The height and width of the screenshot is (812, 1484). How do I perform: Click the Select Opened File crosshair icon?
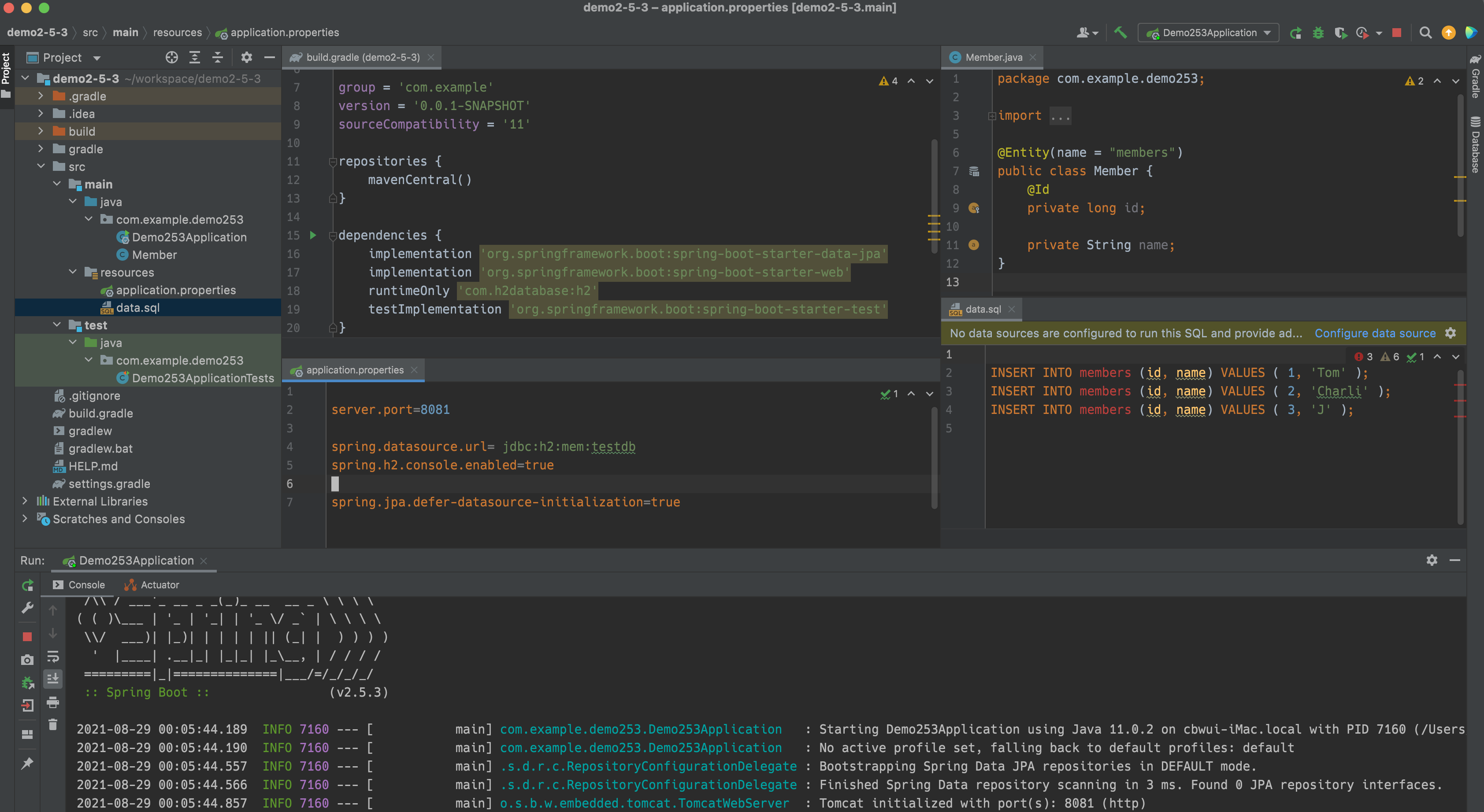click(x=172, y=57)
